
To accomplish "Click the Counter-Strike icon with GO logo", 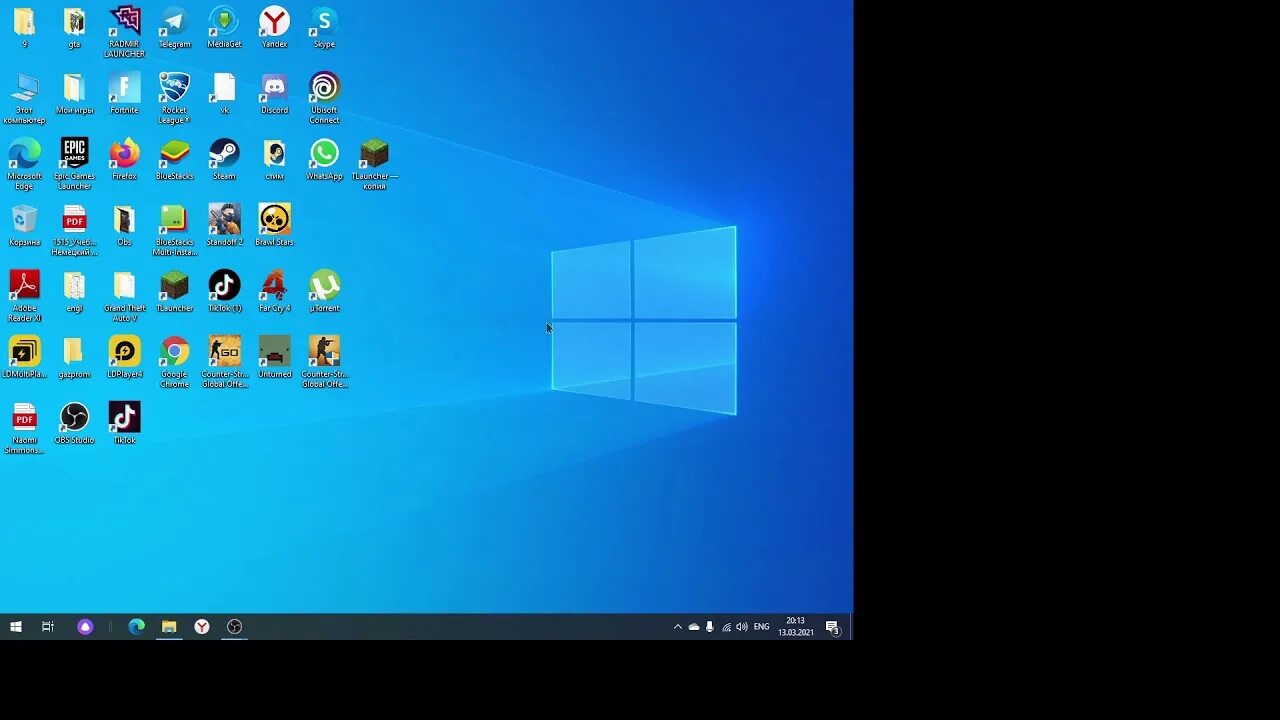I will tap(224, 361).
